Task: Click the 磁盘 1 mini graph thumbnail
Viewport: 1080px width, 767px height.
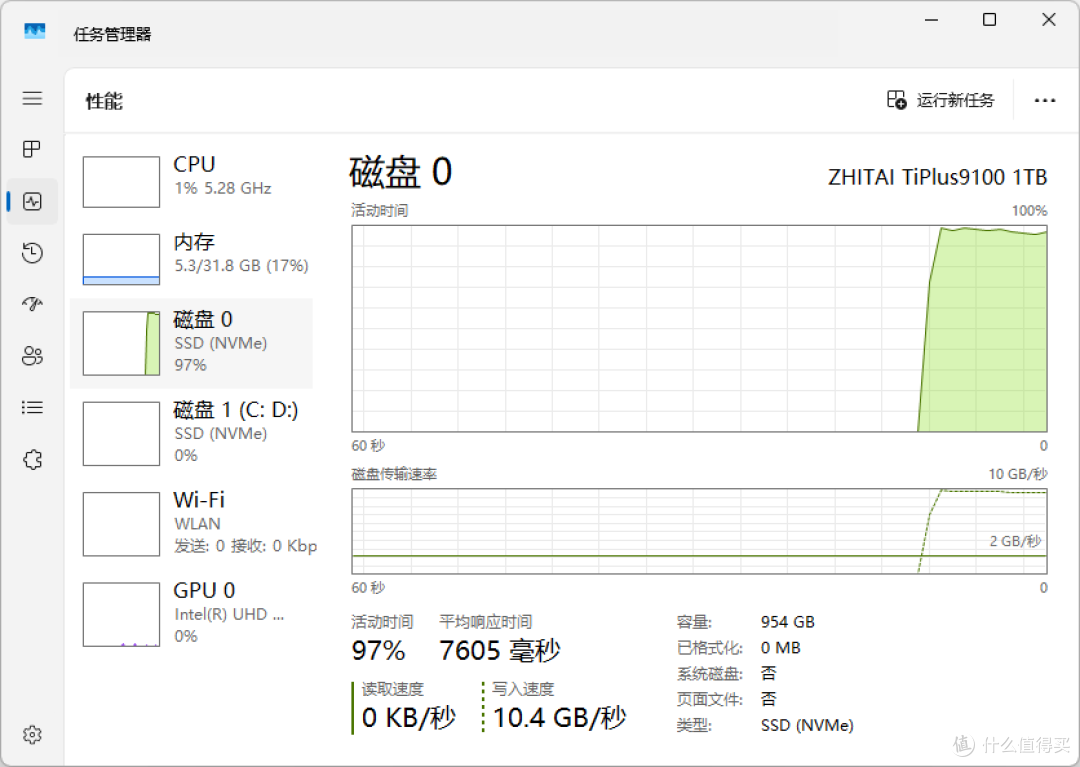Action: coord(121,434)
